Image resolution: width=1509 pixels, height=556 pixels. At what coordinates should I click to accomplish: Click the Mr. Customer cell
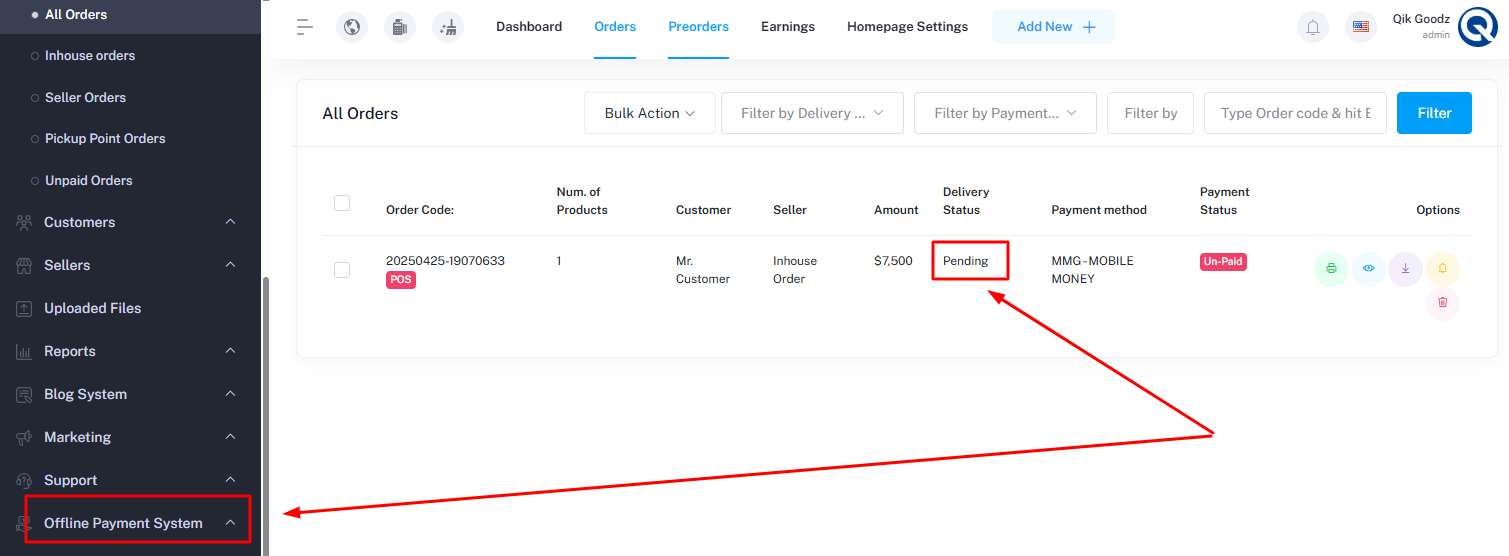703,270
